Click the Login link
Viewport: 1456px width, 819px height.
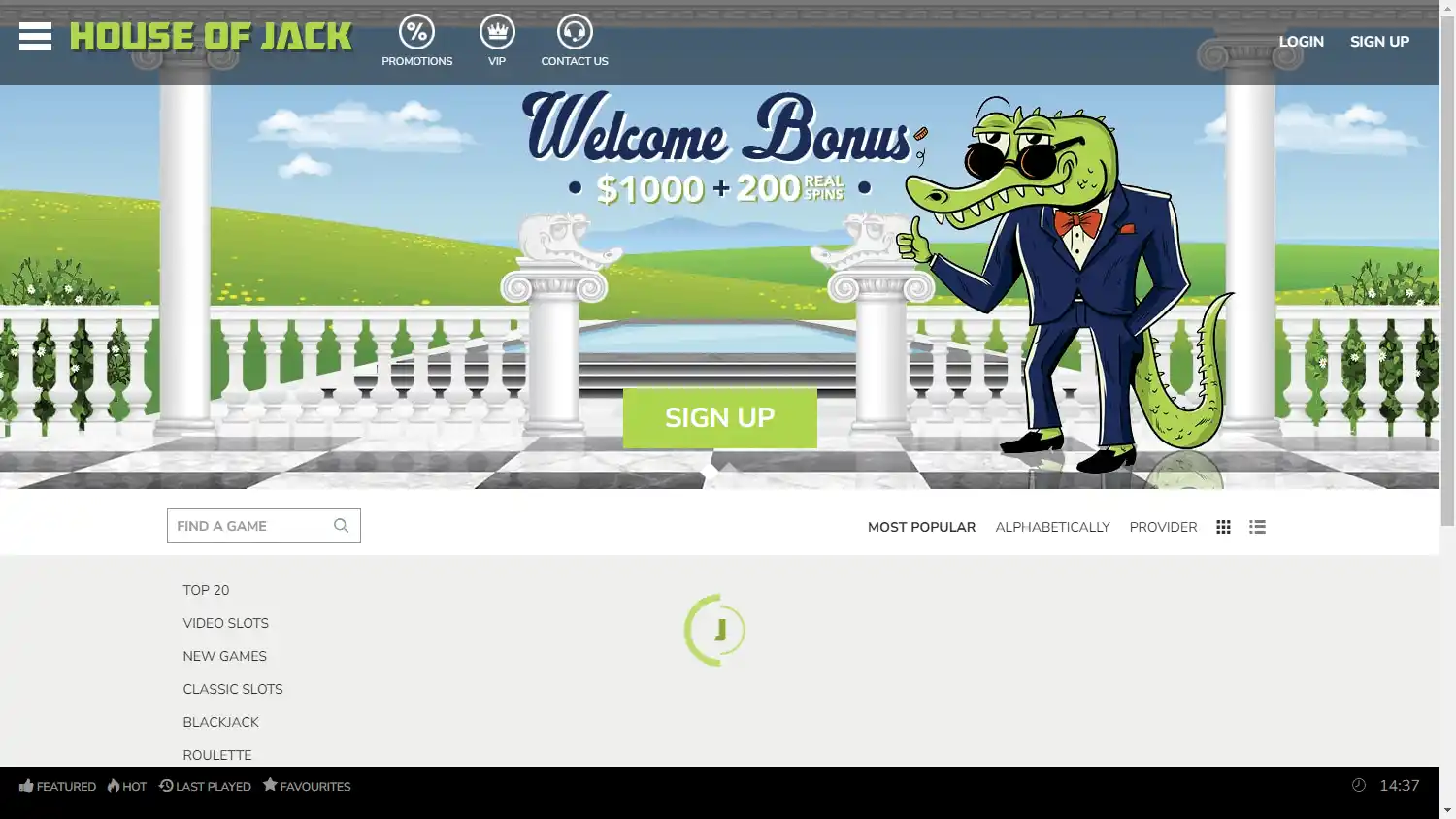1301,42
